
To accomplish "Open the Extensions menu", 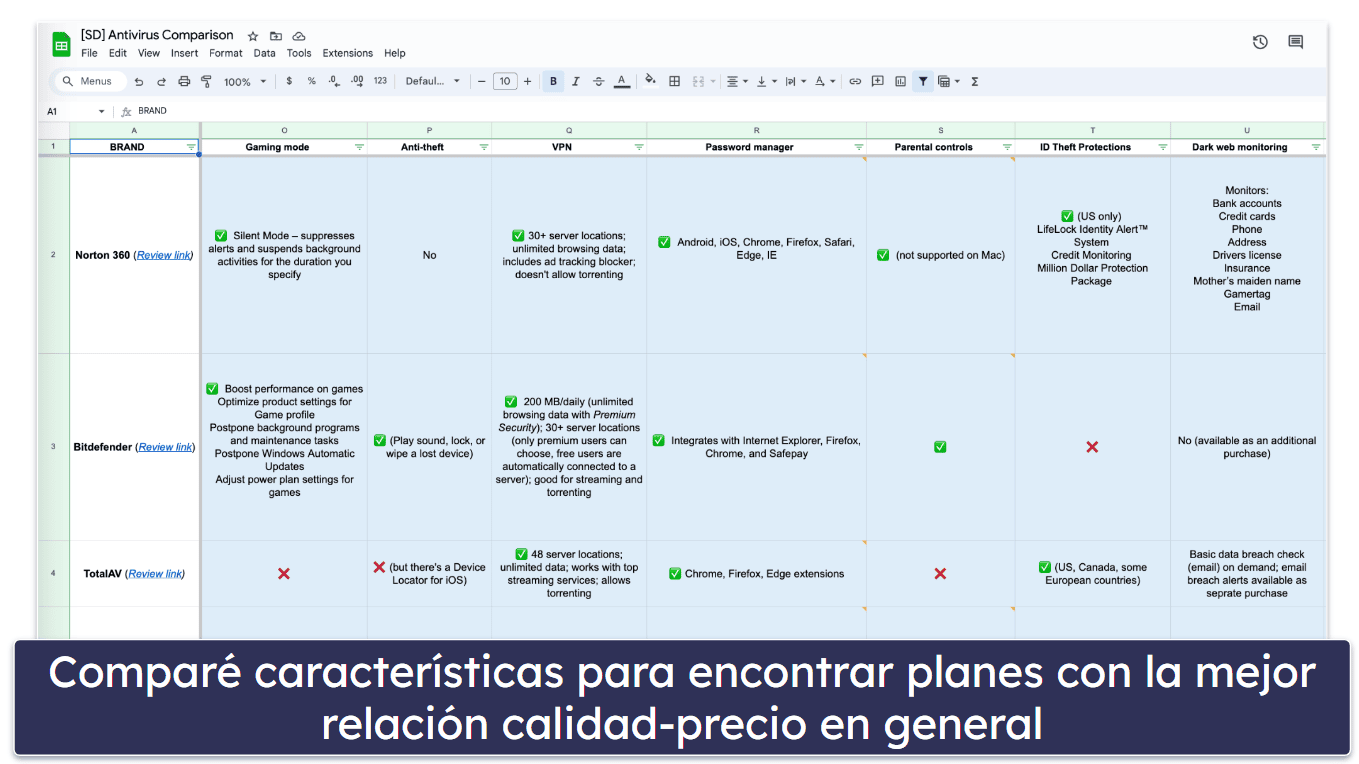I will (348, 53).
